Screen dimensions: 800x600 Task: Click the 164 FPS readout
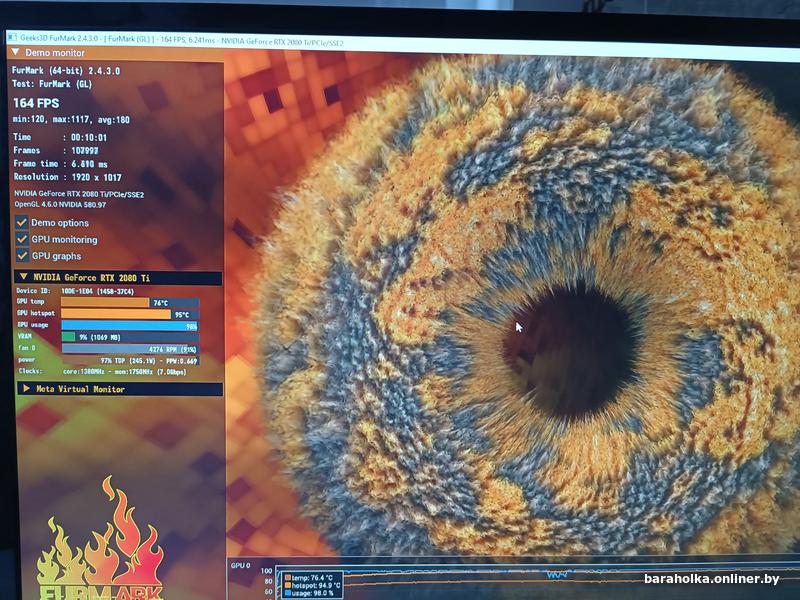point(36,103)
